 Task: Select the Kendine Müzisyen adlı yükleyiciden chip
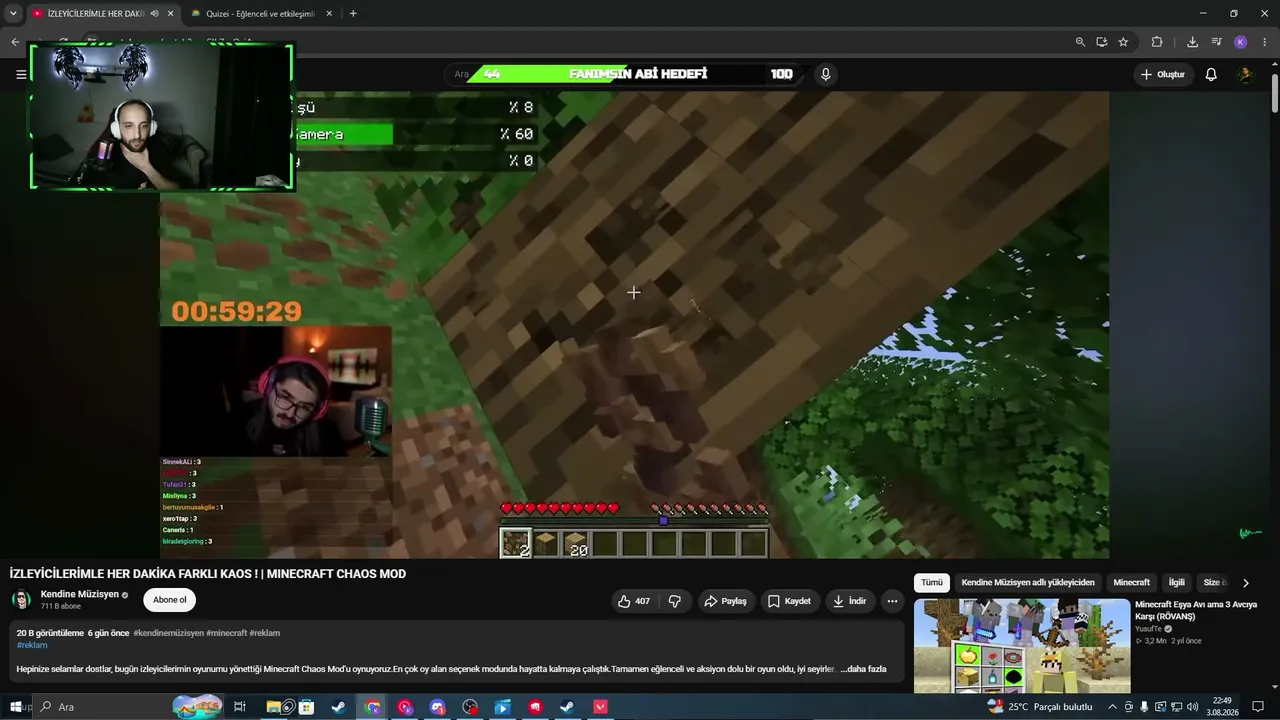(x=1028, y=582)
